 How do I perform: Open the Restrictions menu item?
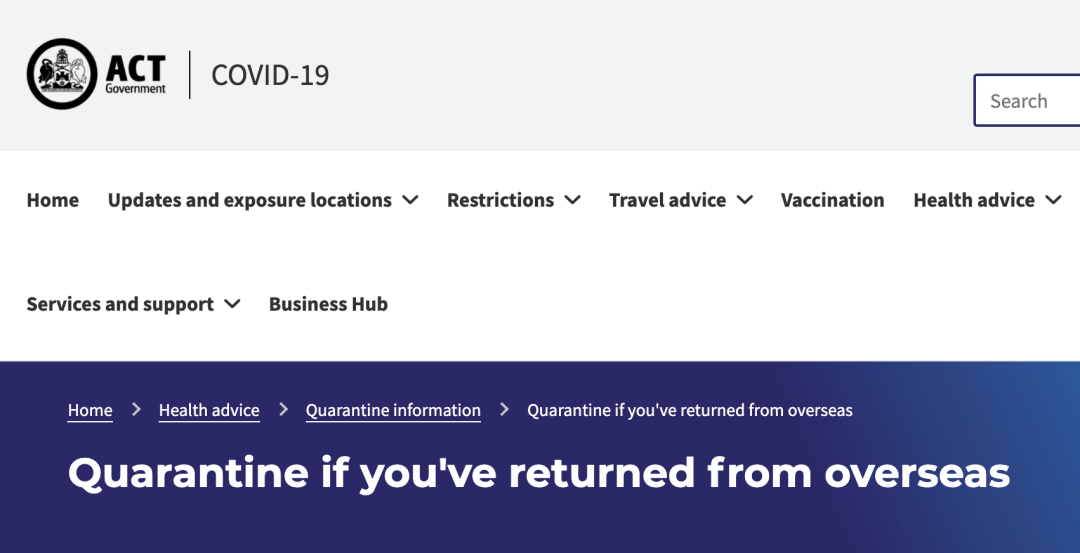500,200
